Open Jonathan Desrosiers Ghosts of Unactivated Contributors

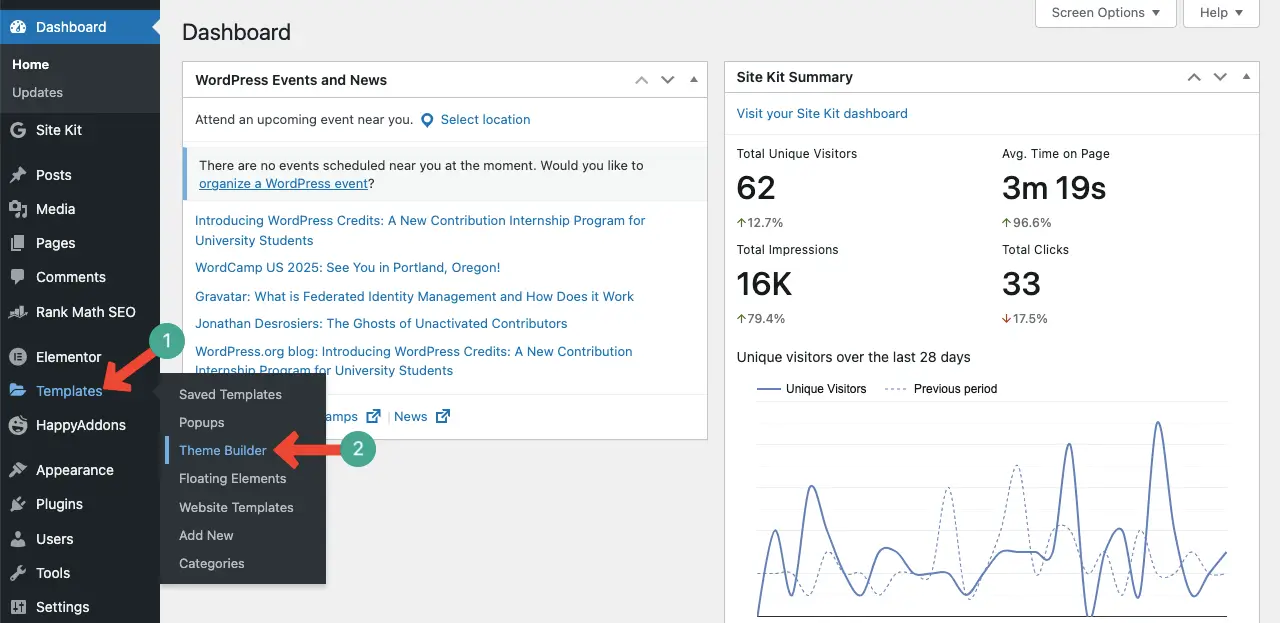tap(381, 323)
